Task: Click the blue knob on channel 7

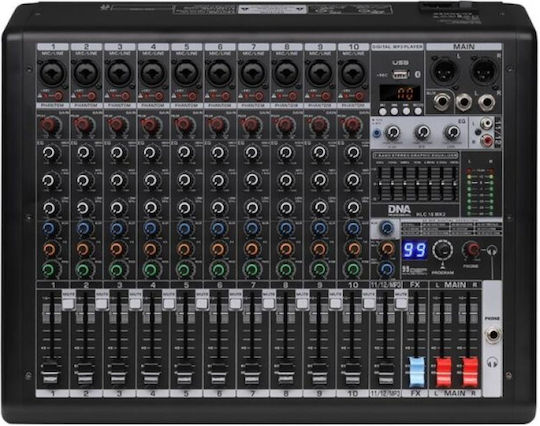Action: tap(252, 228)
